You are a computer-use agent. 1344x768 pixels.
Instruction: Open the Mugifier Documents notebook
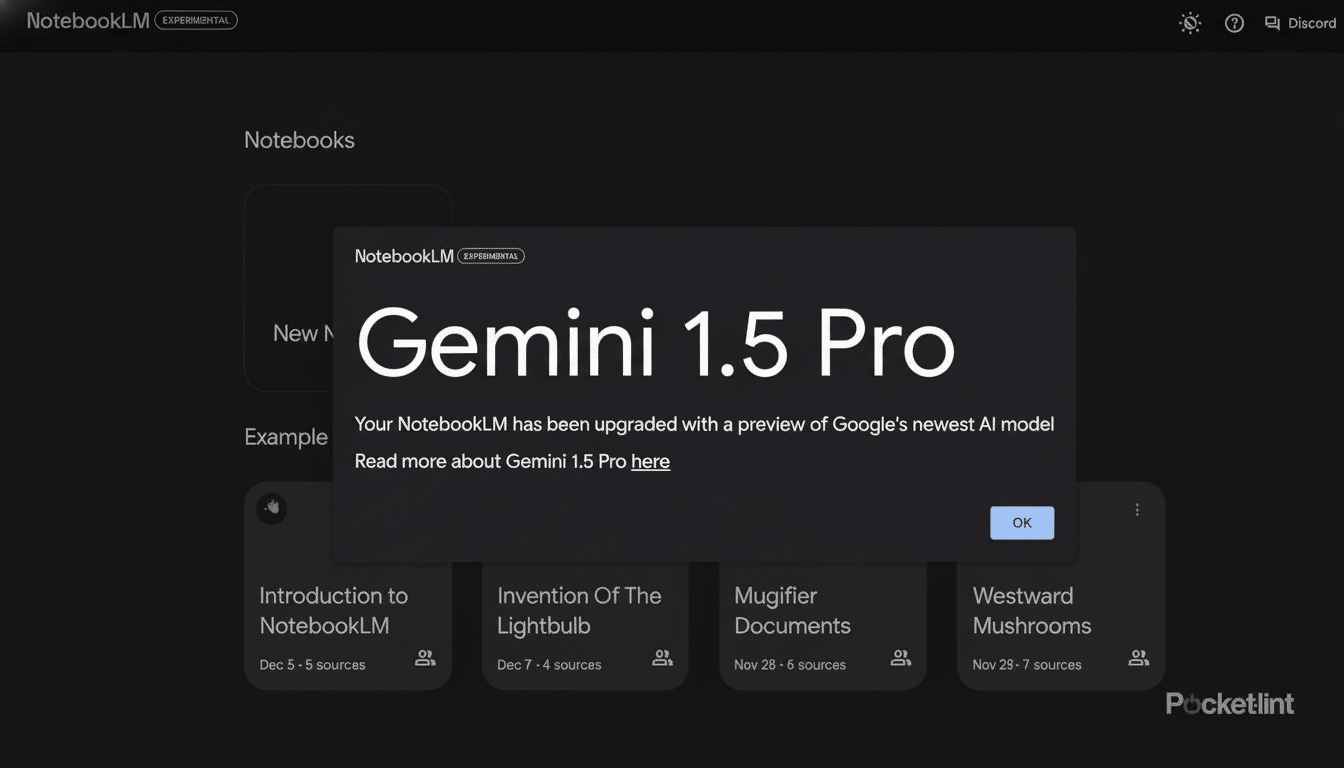point(792,610)
